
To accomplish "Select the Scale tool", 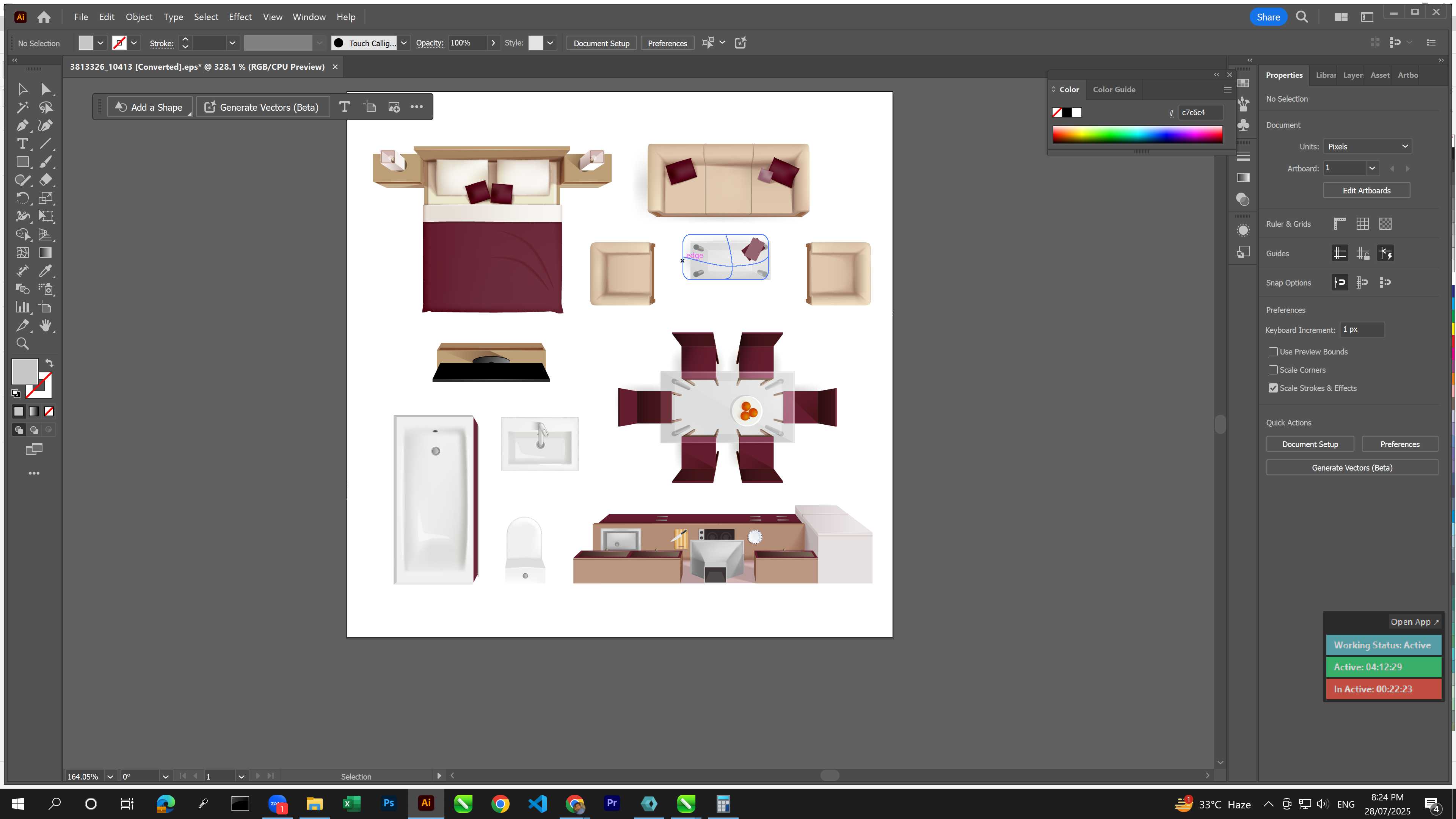I will pos(46,198).
